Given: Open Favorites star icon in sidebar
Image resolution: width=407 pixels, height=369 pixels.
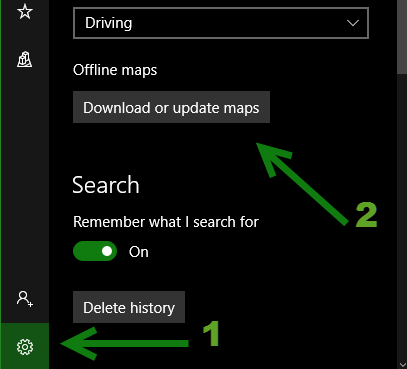Looking at the screenshot, I should [25, 12].
